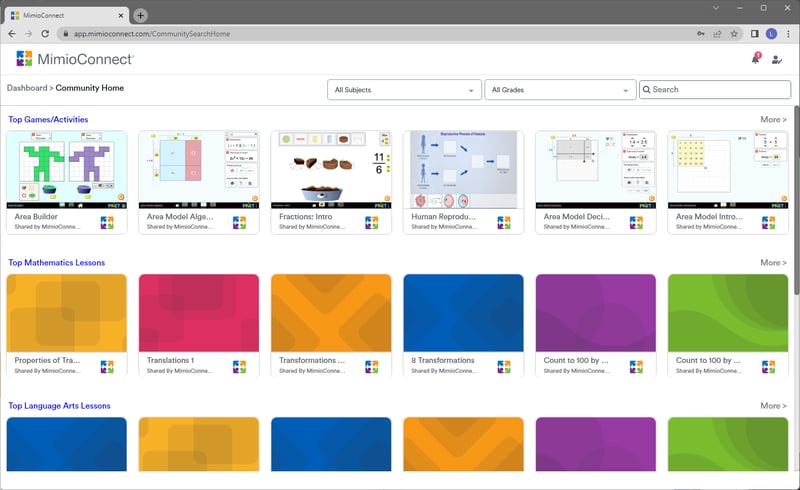
Task: Open Chrome side panel icon
Action: coord(755,34)
